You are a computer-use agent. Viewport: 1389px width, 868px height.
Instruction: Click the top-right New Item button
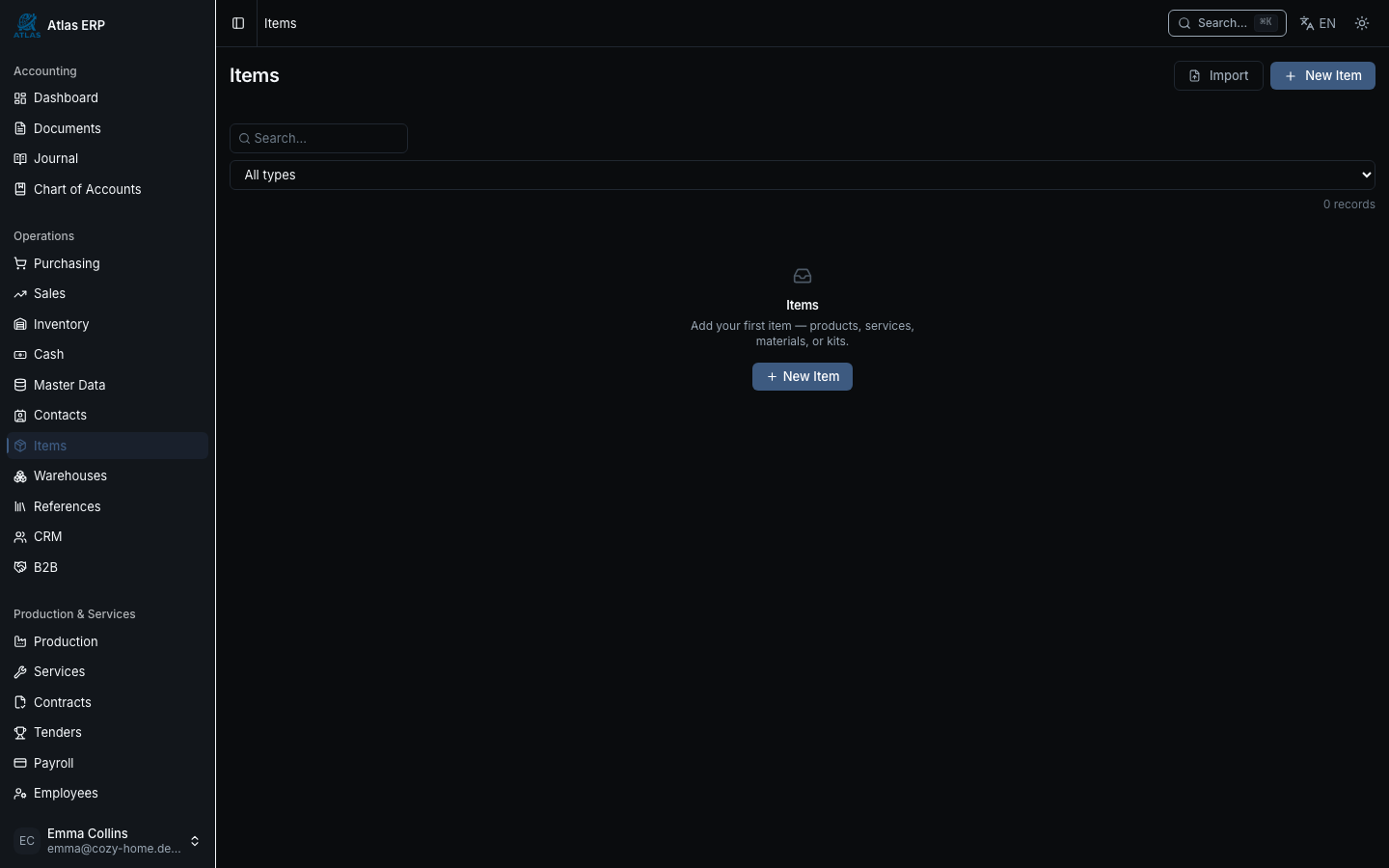click(x=1322, y=76)
